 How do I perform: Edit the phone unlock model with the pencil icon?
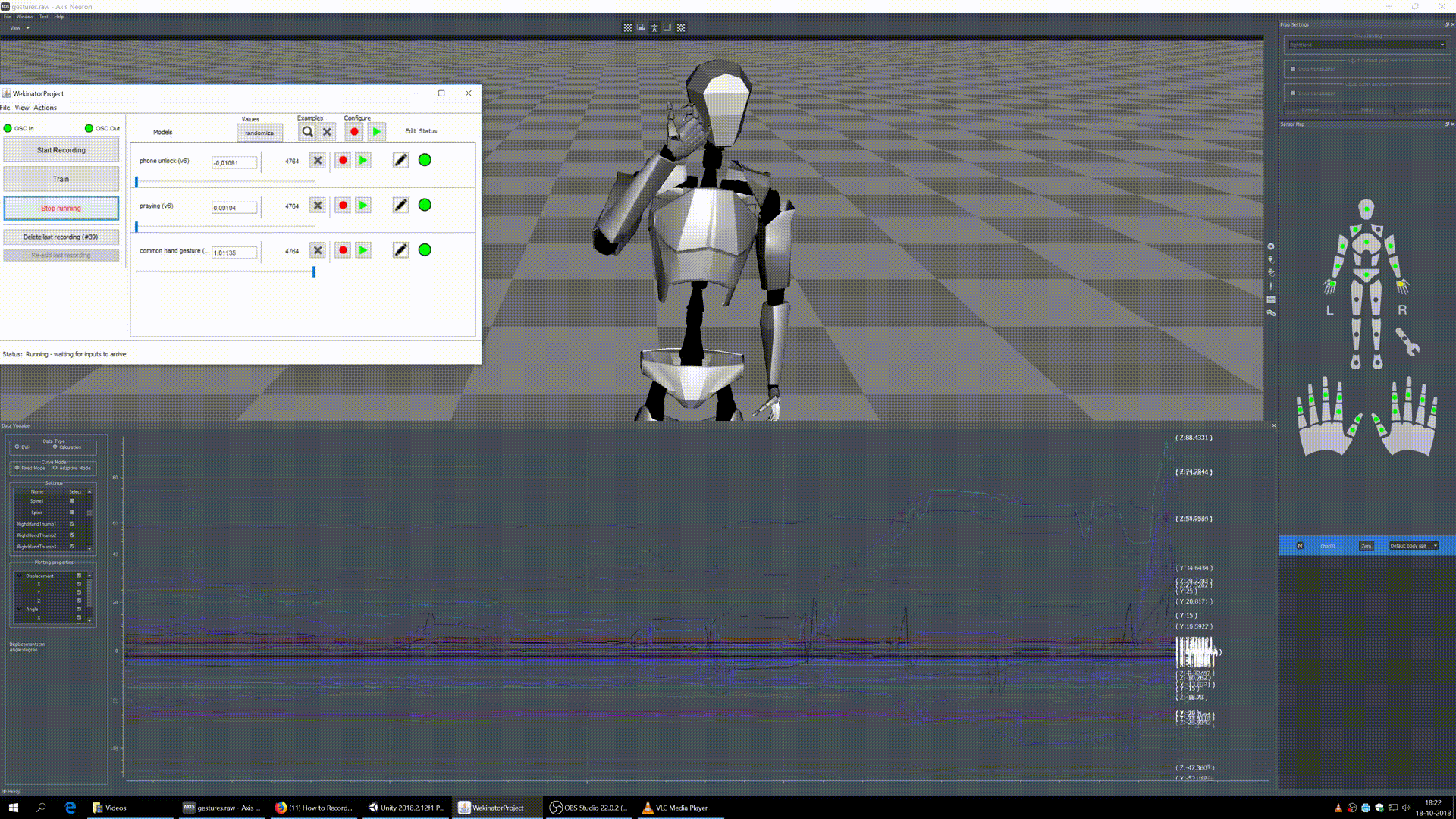coord(400,161)
